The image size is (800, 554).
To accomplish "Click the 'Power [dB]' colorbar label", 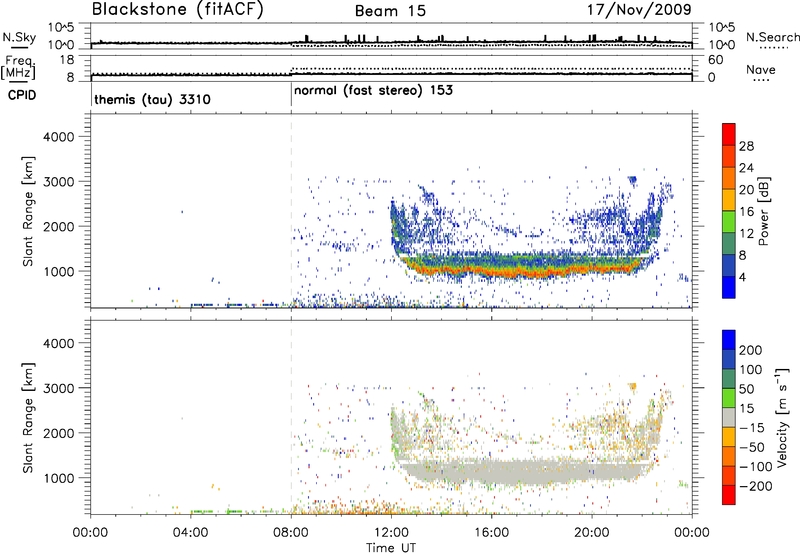I will tap(763, 211).
